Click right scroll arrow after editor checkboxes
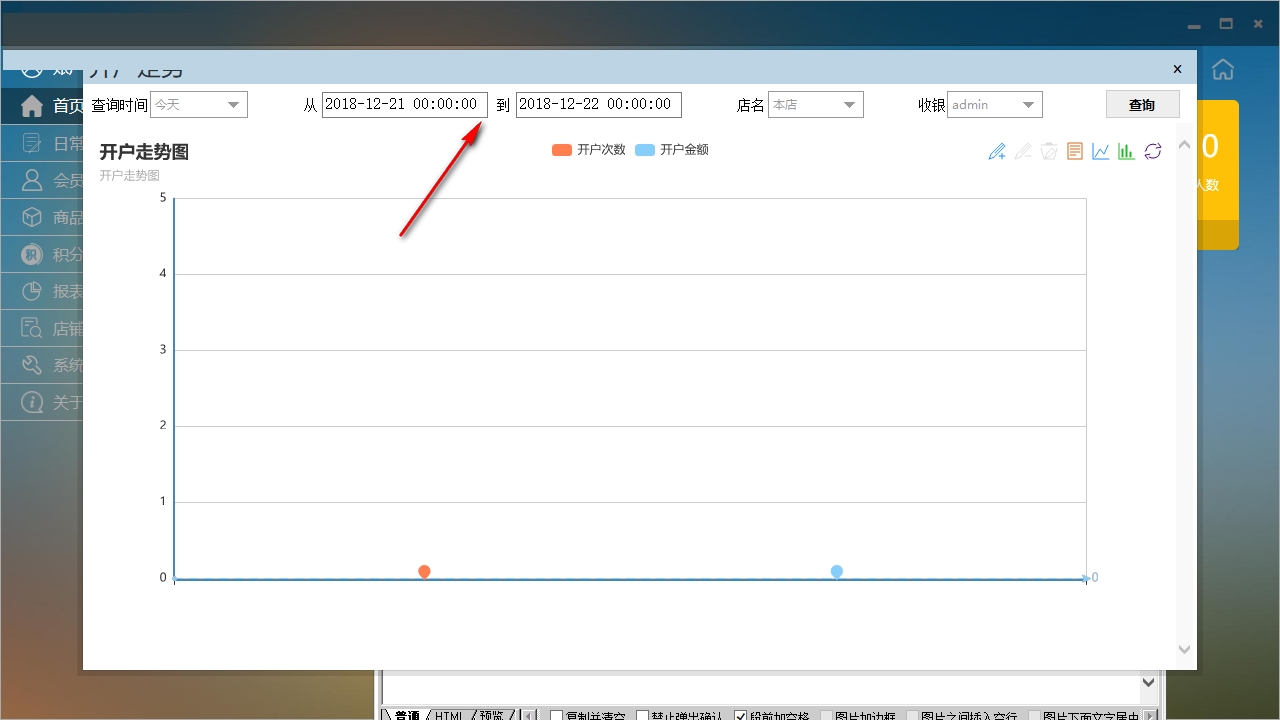 point(1149,716)
